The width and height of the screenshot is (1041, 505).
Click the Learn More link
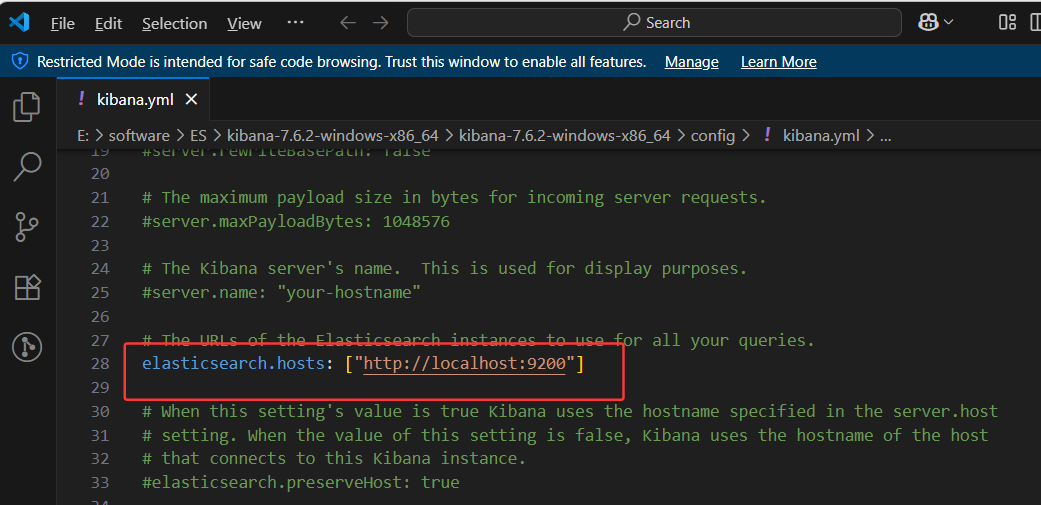pos(778,62)
